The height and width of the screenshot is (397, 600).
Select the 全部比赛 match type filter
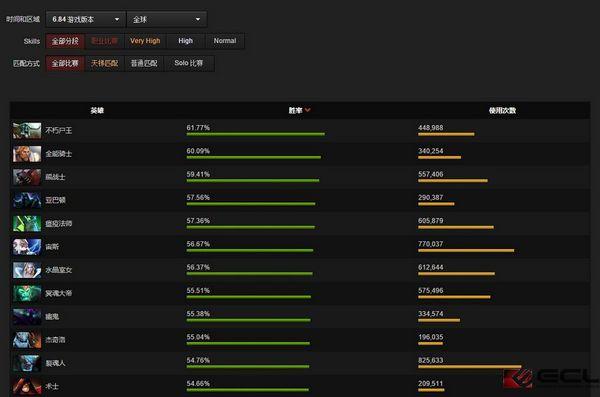[65, 63]
